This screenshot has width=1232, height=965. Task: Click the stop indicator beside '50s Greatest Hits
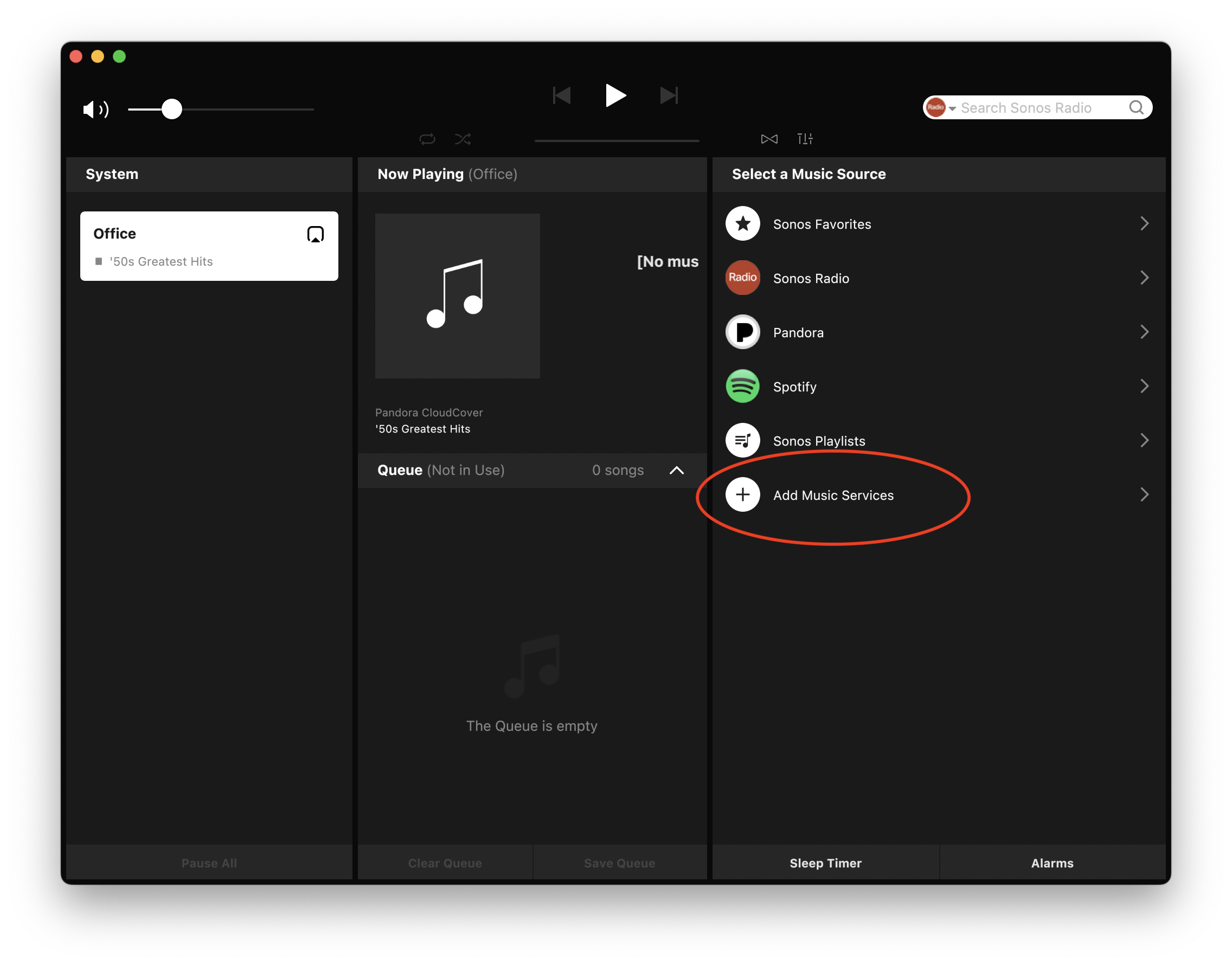pos(99,262)
